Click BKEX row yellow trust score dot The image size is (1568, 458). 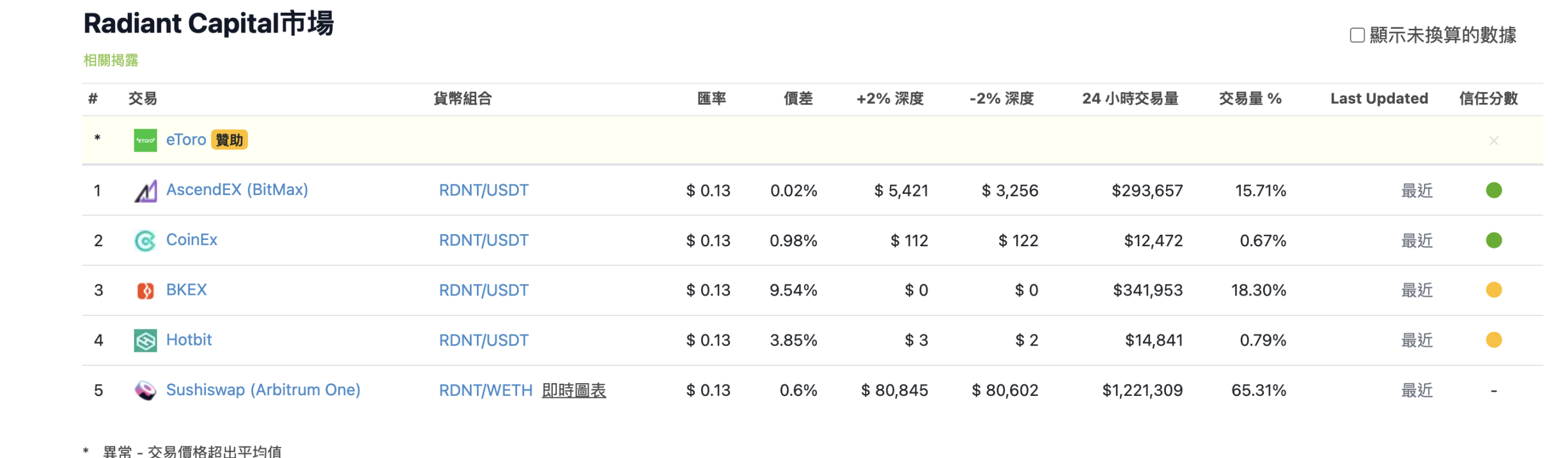point(1494,290)
